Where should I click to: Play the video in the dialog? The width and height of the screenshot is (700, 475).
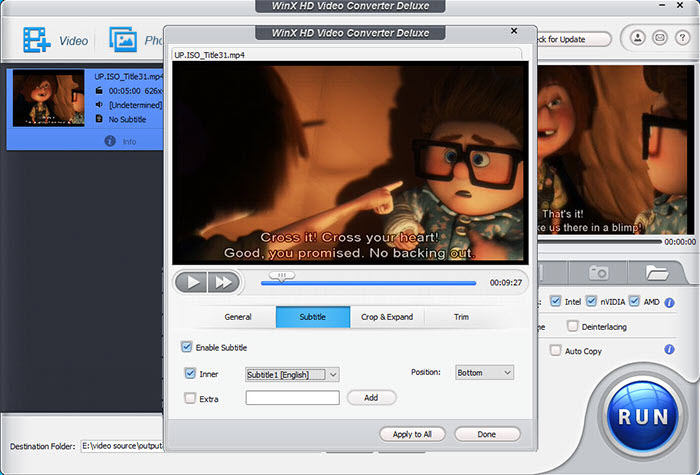click(192, 282)
